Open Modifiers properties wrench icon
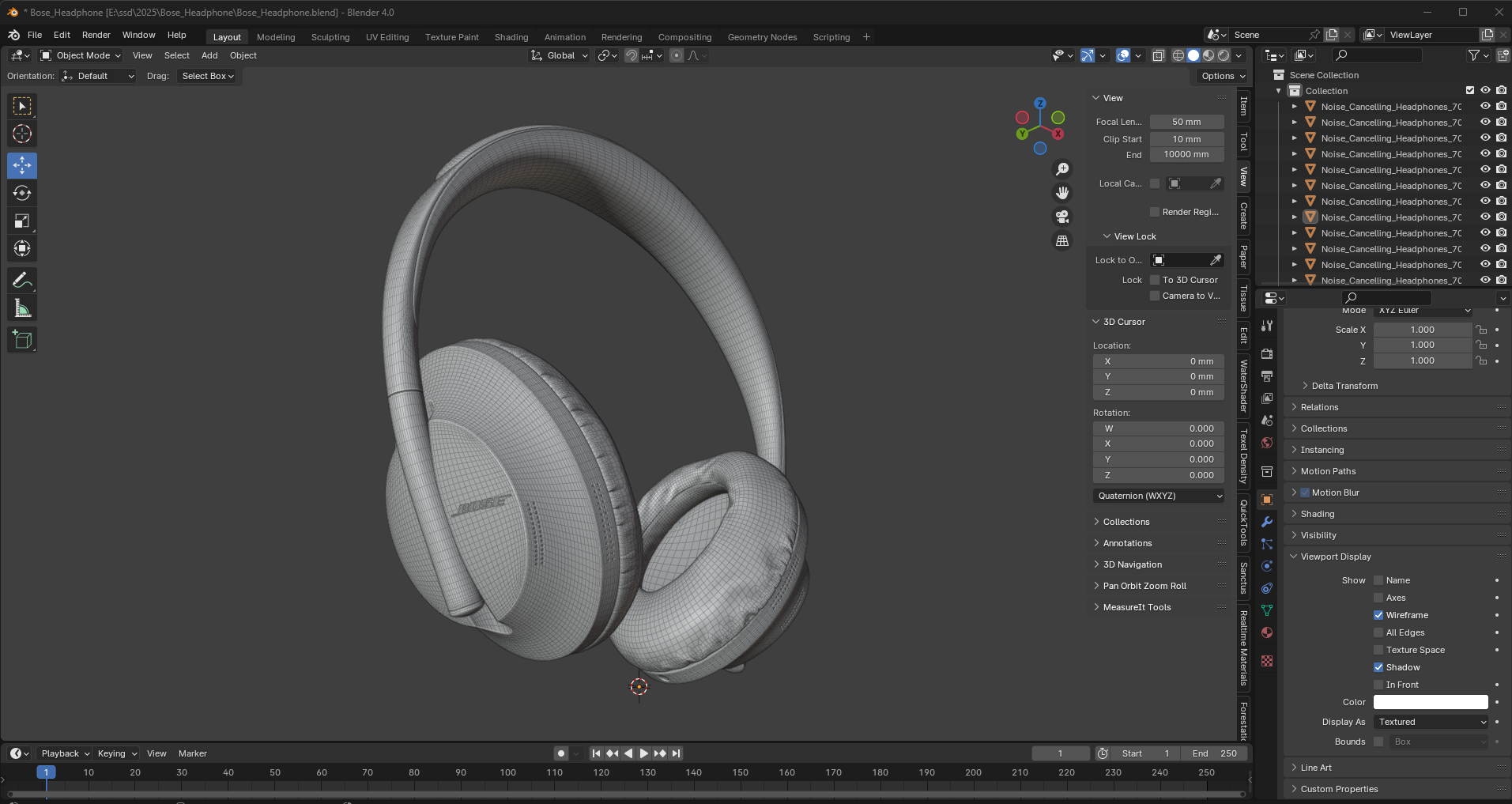 1267,522
